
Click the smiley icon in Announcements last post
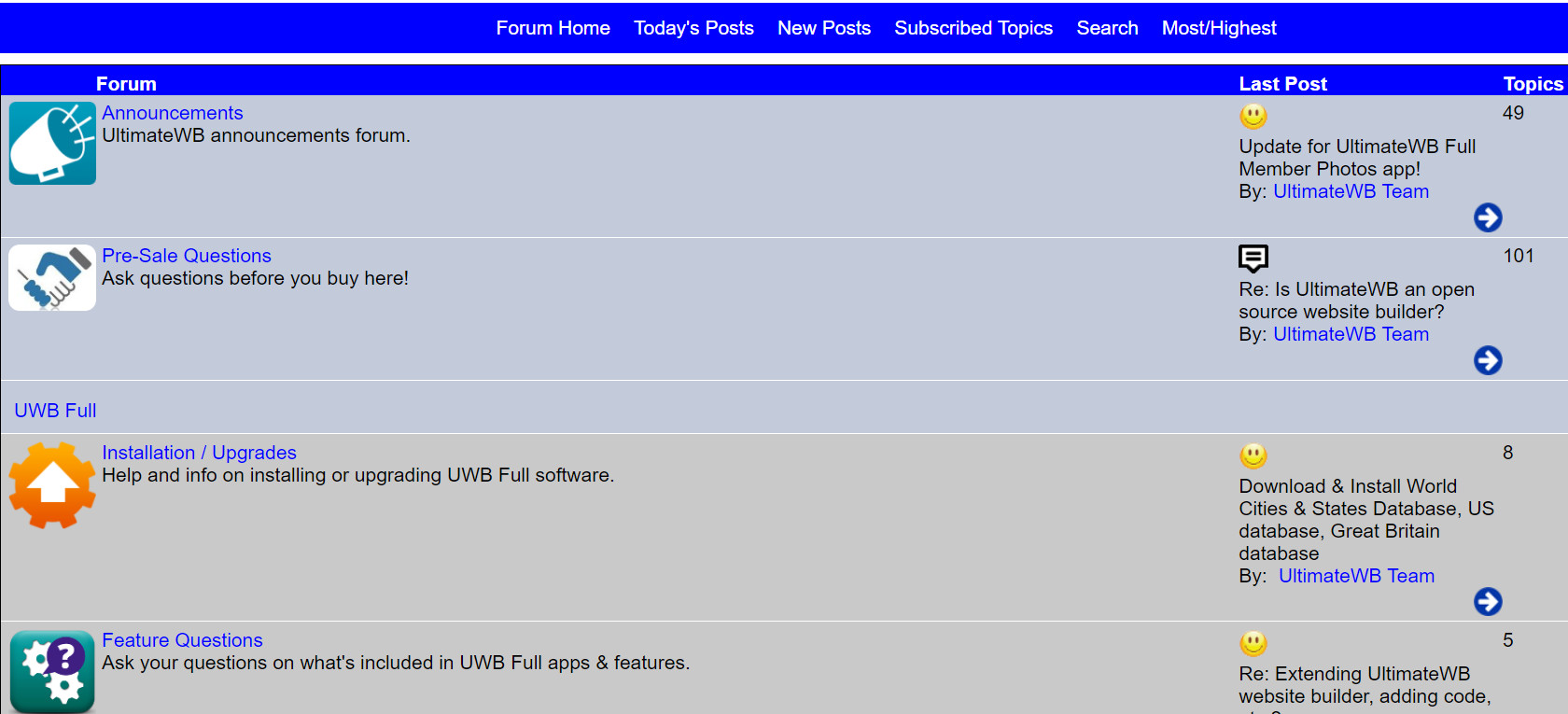(x=1253, y=116)
